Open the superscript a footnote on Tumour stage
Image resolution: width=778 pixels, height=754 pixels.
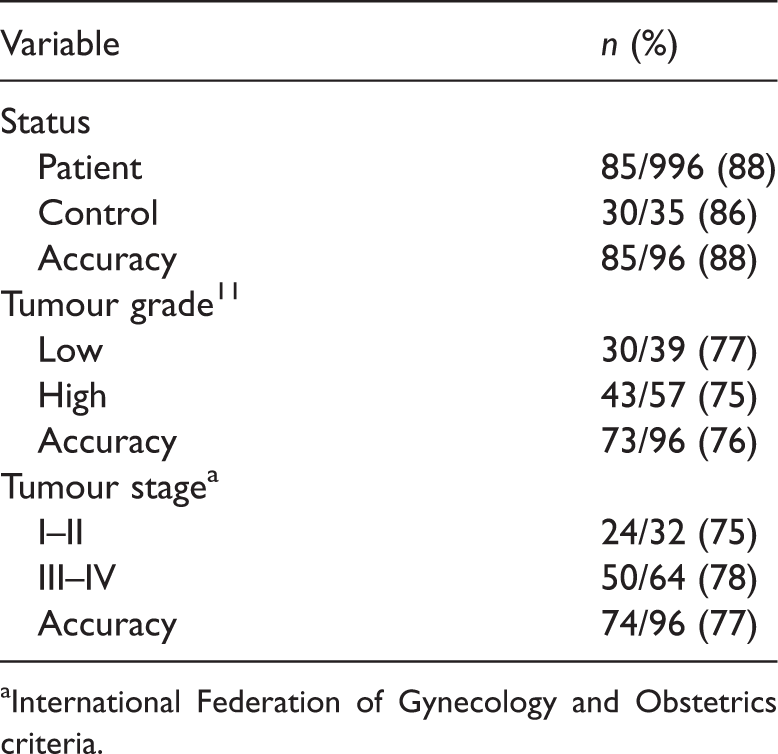pyautogui.click(x=212, y=476)
